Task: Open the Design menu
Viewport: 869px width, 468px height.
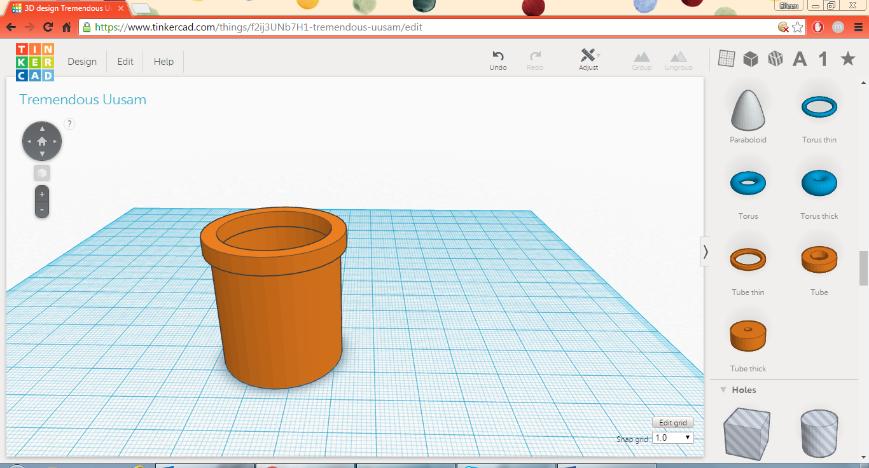Action: coord(82,62)
